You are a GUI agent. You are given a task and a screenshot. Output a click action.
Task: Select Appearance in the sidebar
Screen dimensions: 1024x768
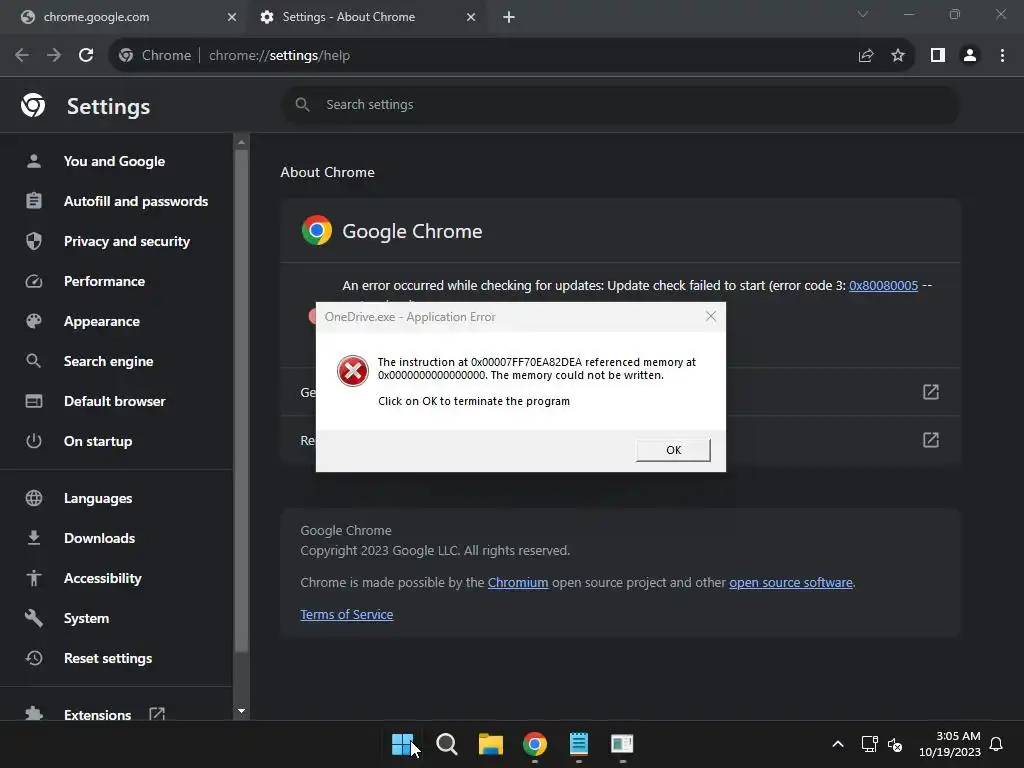pyautogui.click(x=102, y=321)
